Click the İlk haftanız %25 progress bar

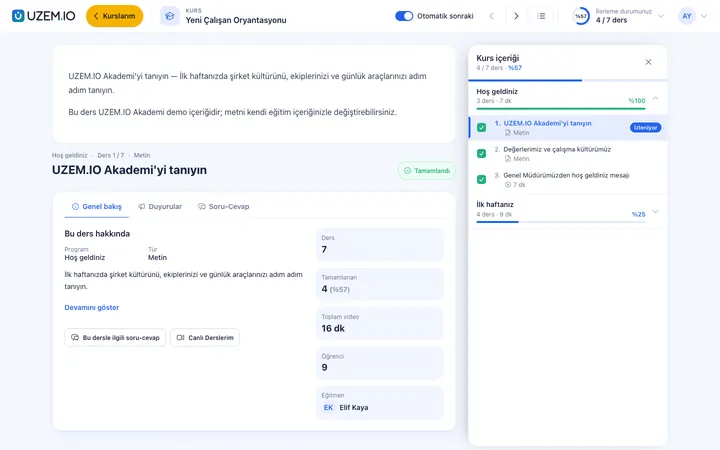click(x=561, y=222)
